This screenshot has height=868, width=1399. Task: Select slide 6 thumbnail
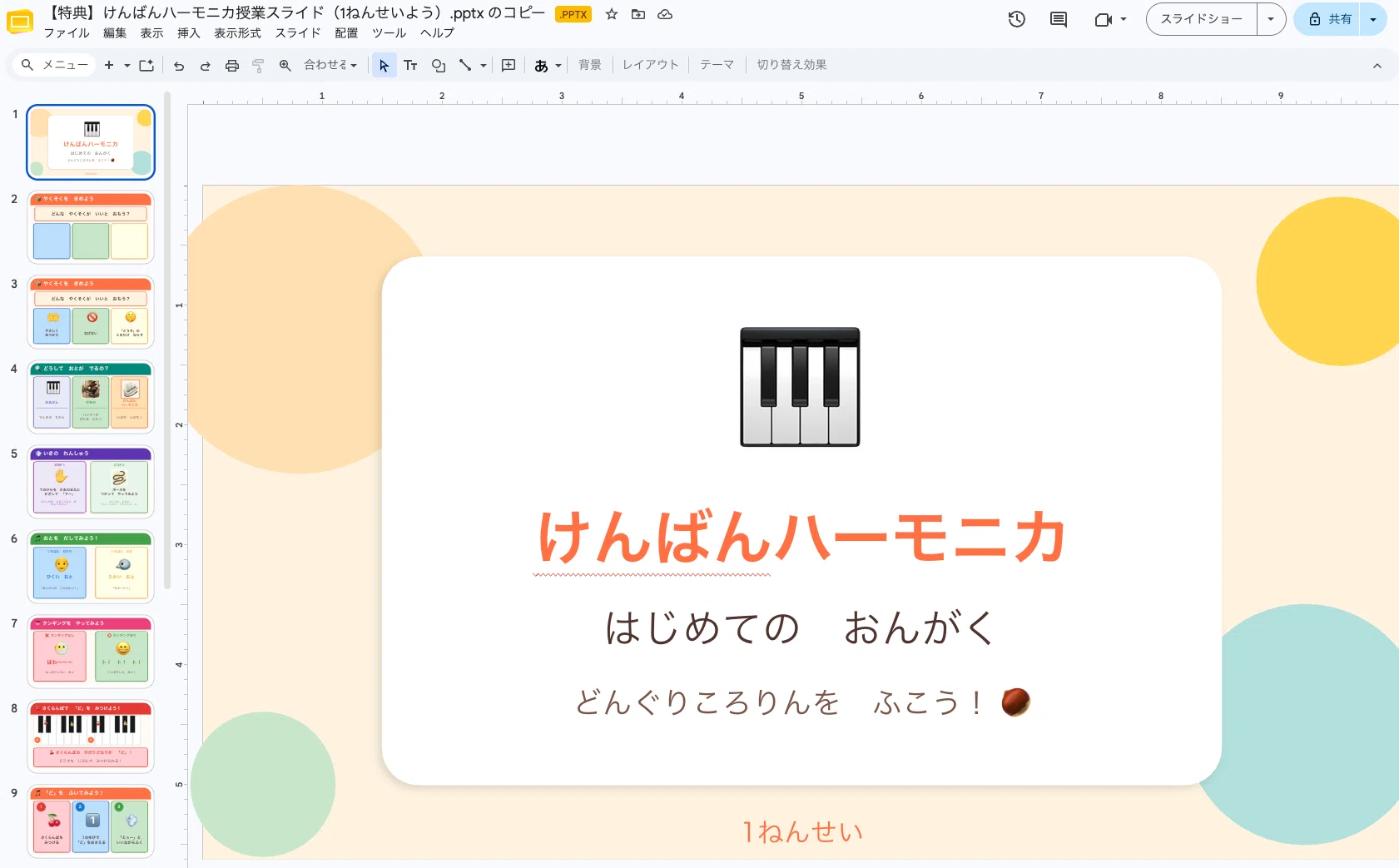point(91,567)
